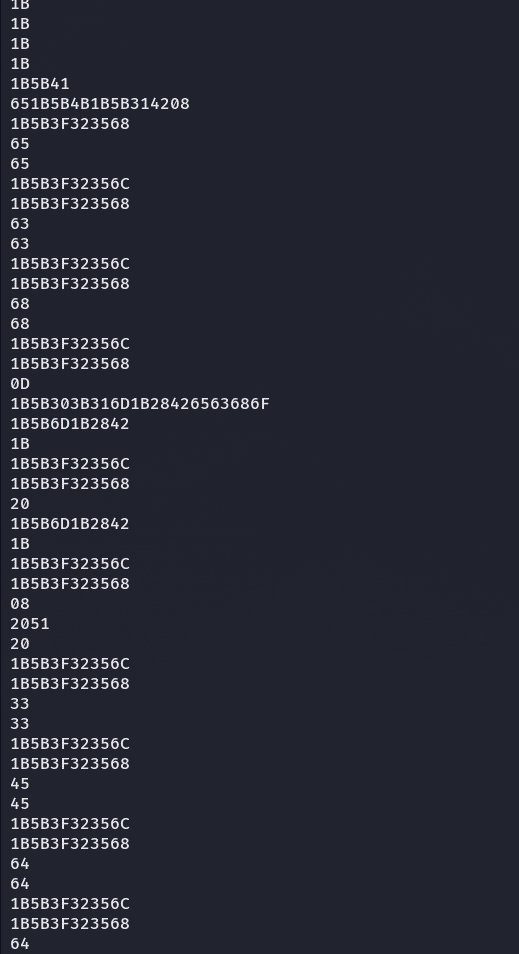Click 1B5B3F323568 line directly above 08
Viewport: 519px width, 954px height.
(x=70, y=584)
